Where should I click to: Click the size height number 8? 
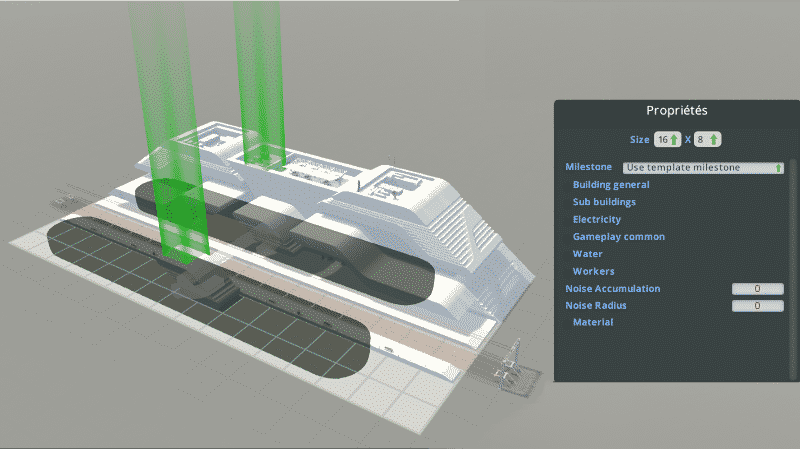702,139
